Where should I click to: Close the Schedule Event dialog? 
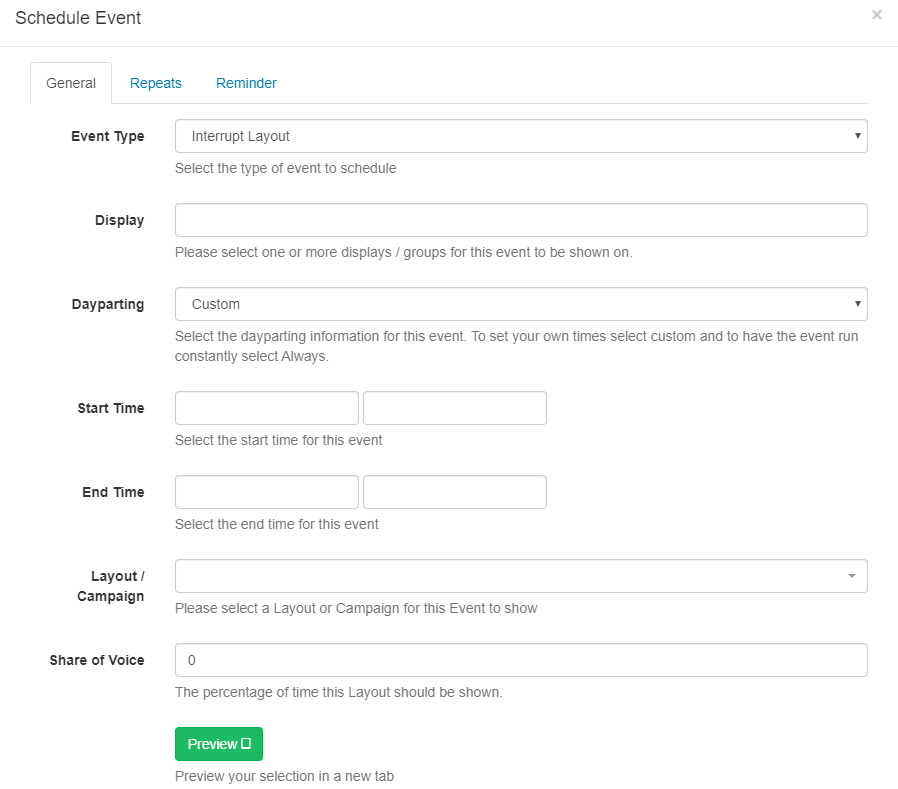point(876,15)
